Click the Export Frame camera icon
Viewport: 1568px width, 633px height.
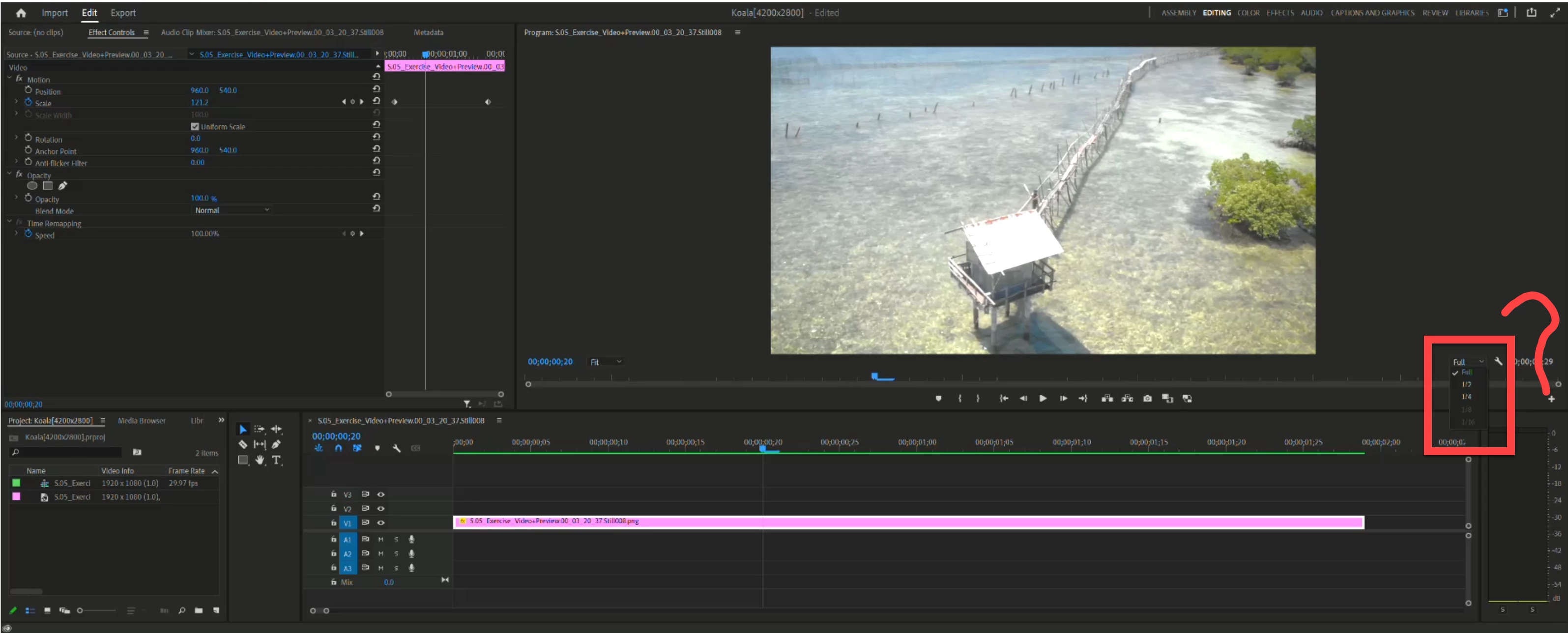[x=1147, y=399]
